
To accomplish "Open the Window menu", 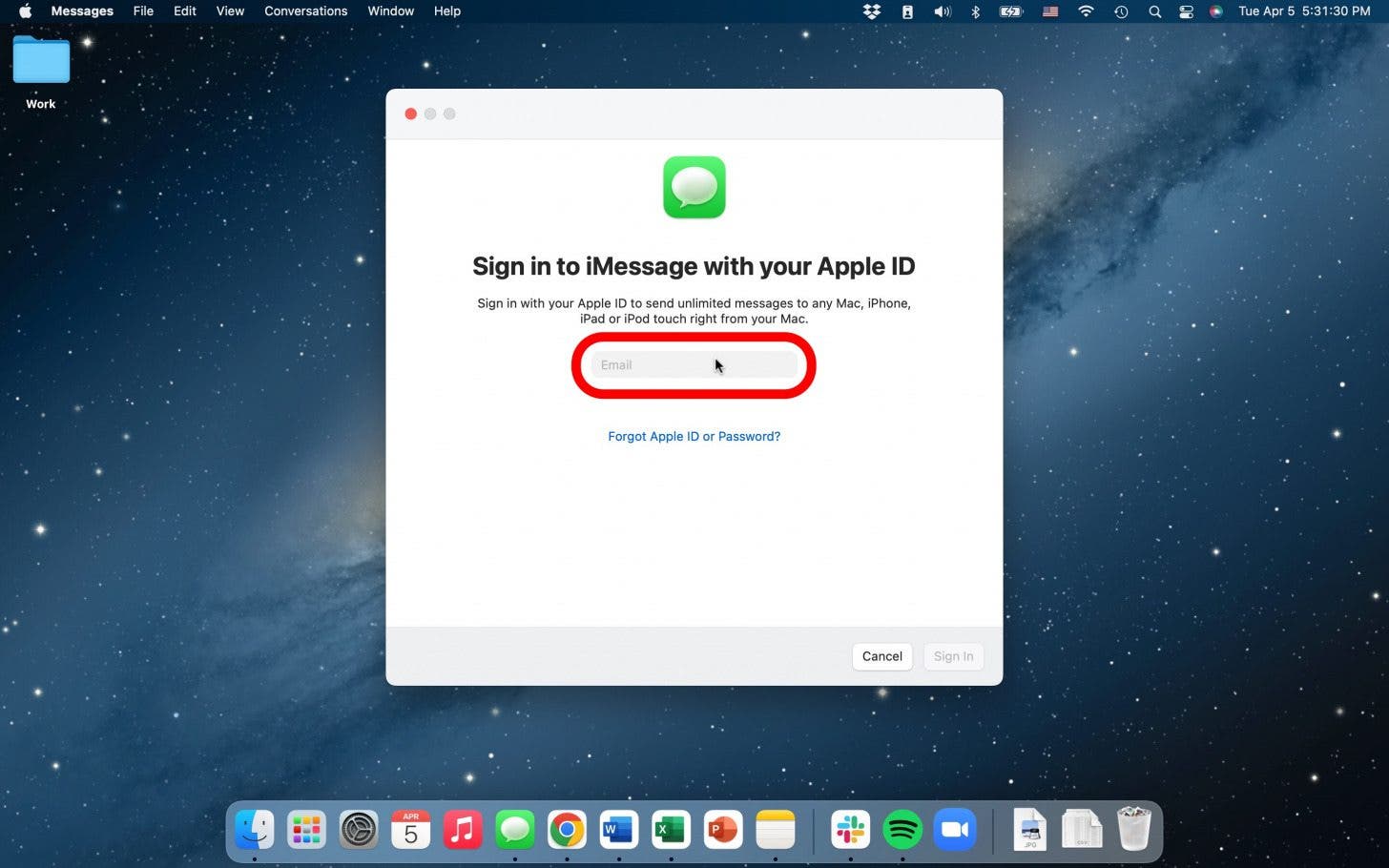I will click(x=390, y=11).
